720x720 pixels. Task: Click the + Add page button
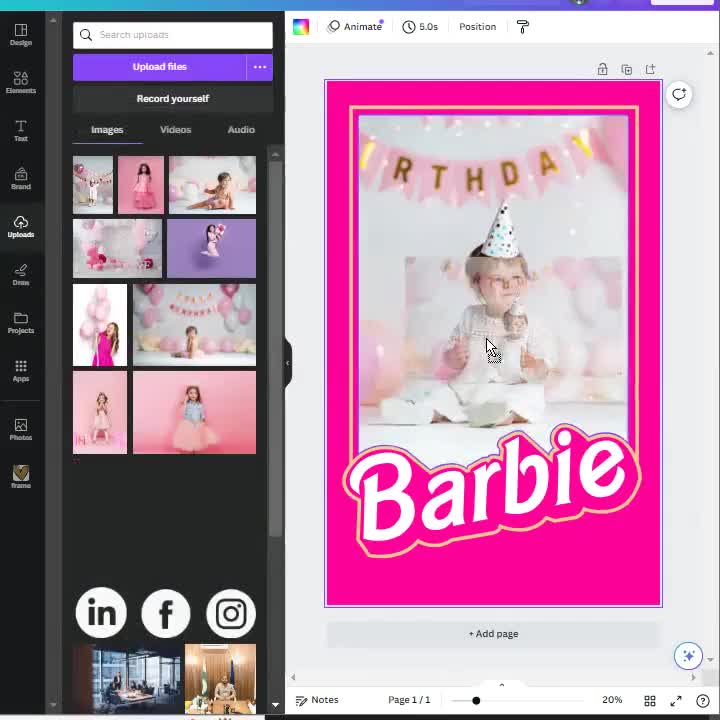pos(493,634)
